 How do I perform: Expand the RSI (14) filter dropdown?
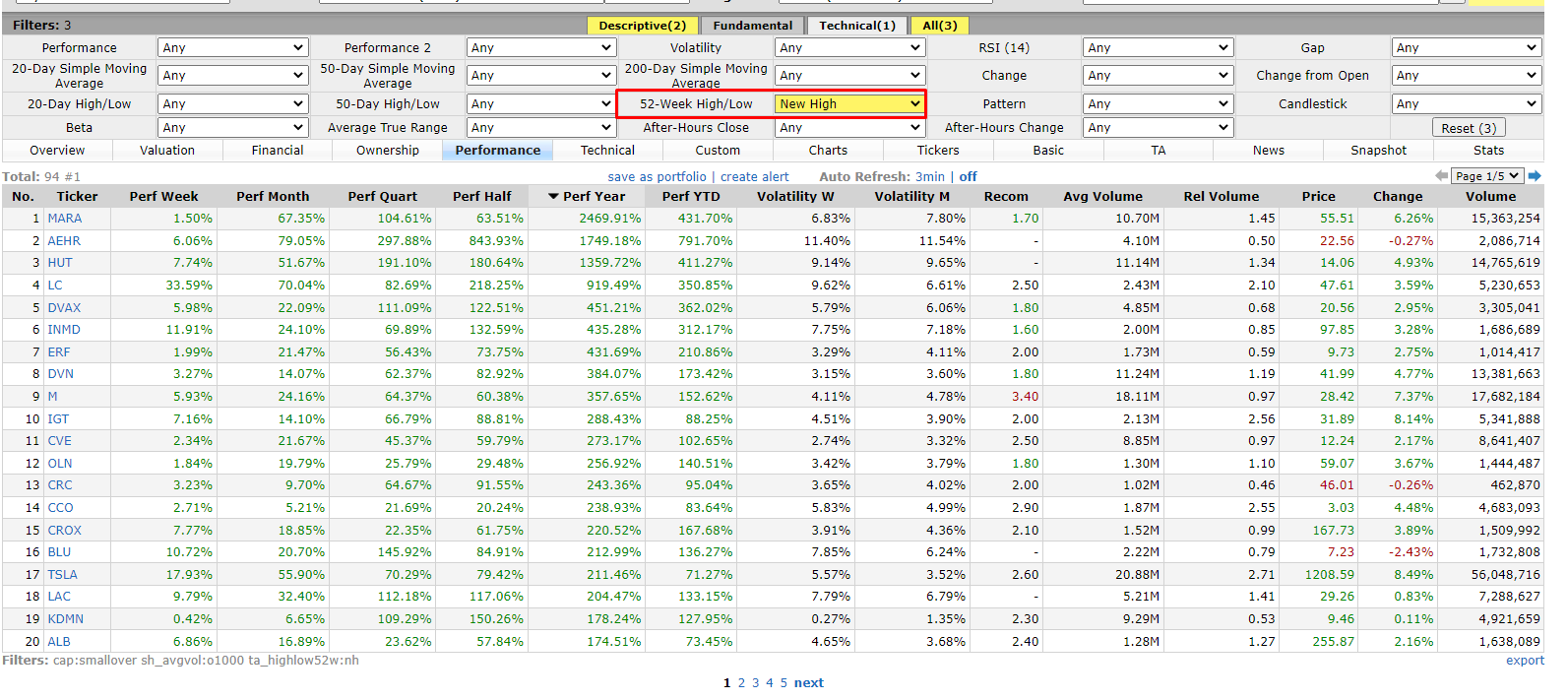1158,47
